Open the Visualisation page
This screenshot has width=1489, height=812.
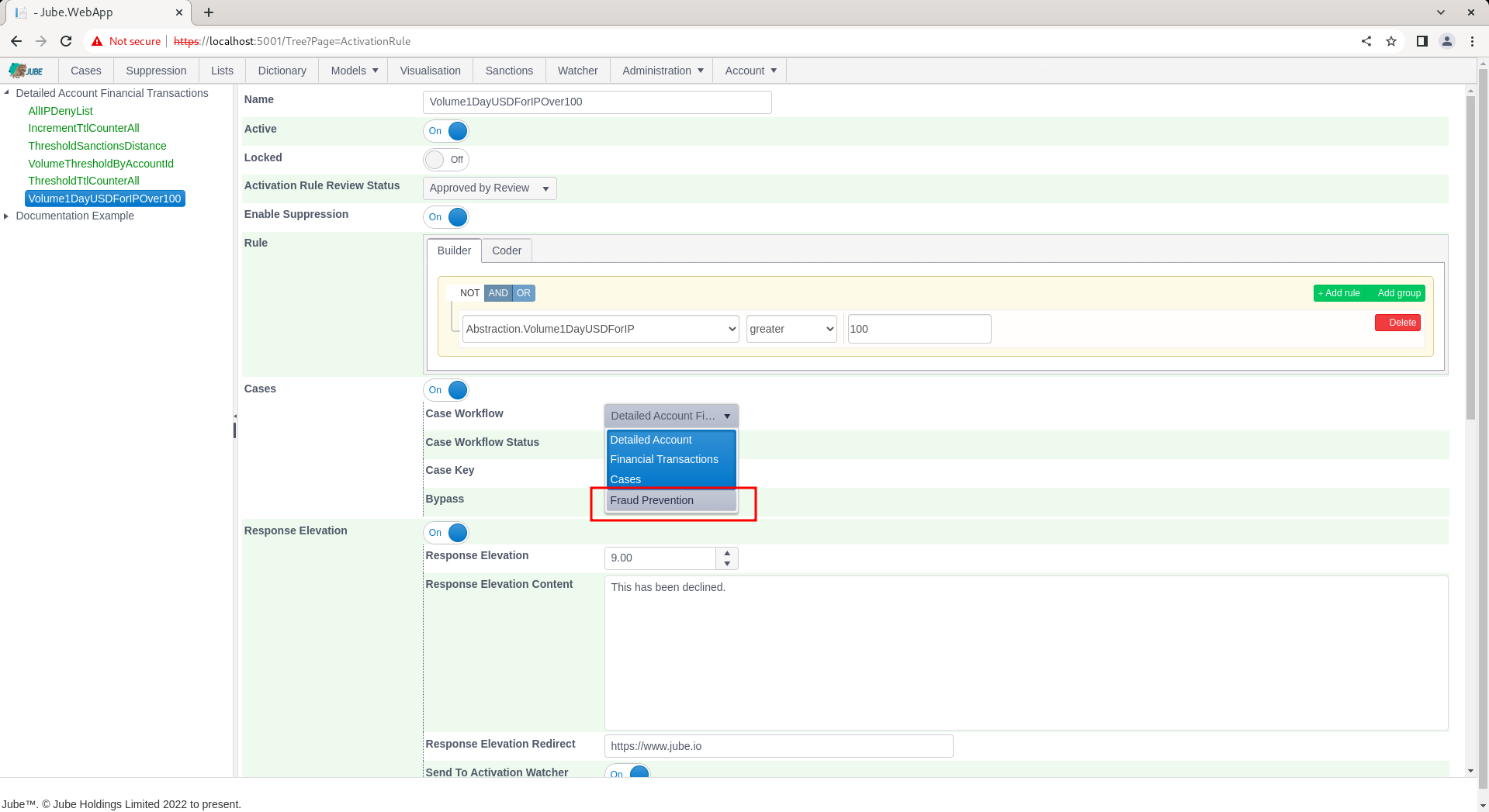pyautogui.click(x=431, y=71)
